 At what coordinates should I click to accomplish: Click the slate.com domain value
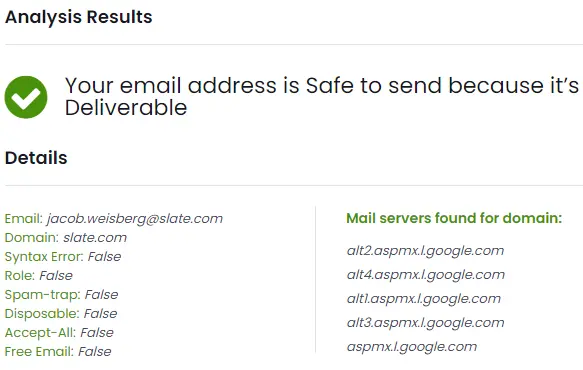tap(95, 238)
